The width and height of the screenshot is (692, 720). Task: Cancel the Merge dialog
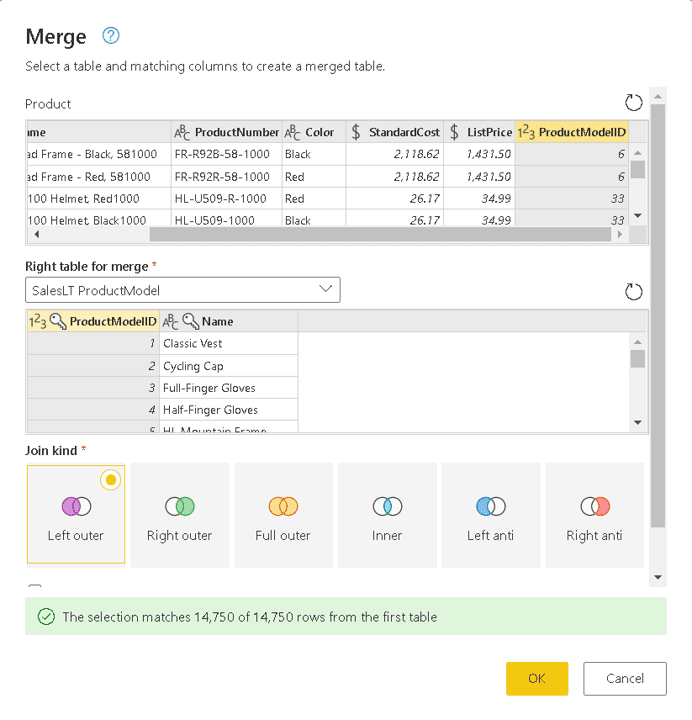pyautogui.click(x=625, y=678)
